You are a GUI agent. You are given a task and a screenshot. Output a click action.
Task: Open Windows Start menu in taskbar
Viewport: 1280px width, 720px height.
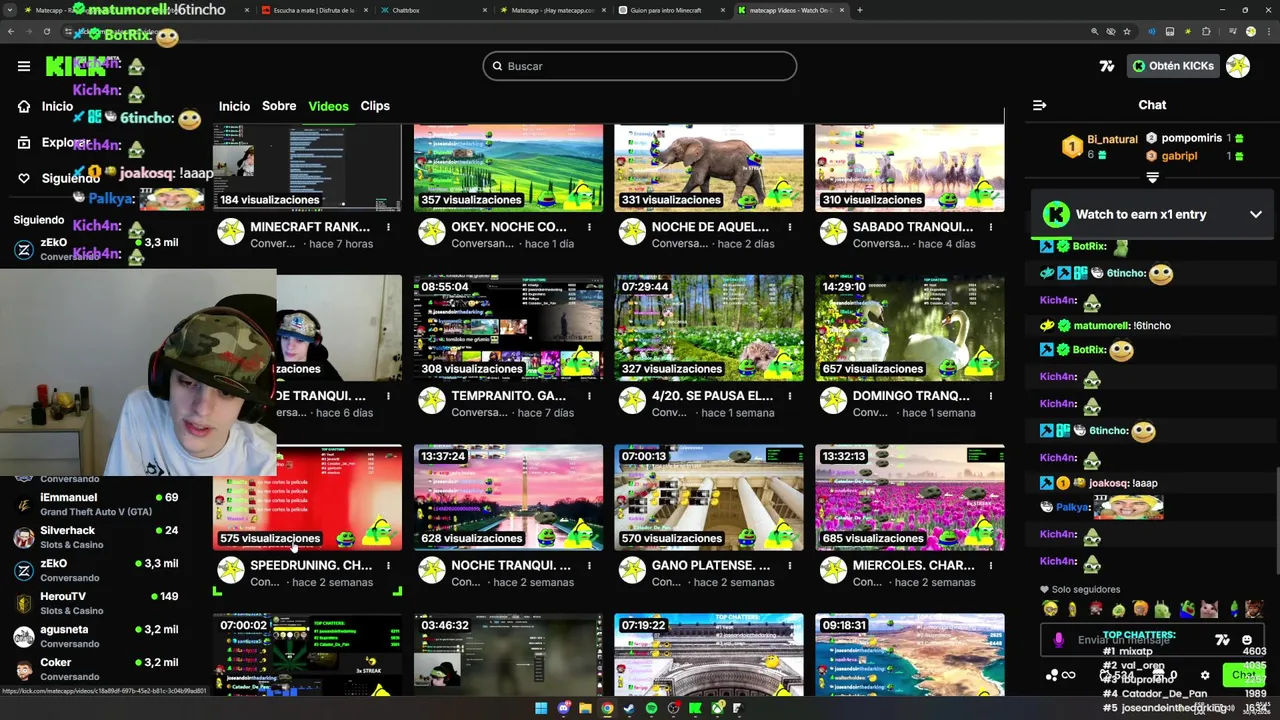point(541,708)
